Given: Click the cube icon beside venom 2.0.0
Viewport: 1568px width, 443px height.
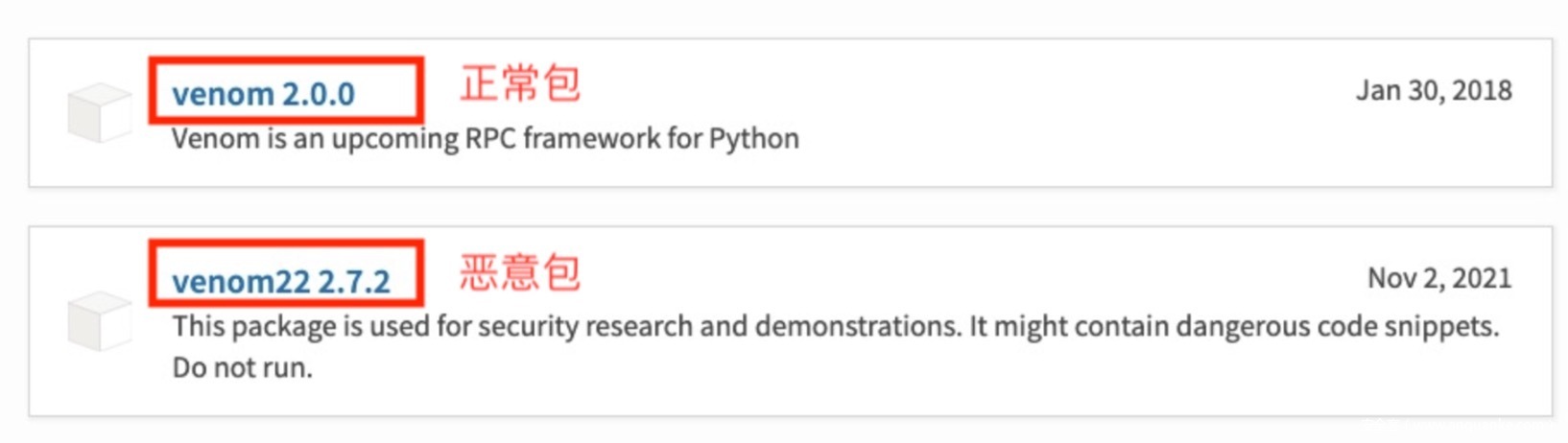Looking at the screenshot, I should (x=99, y=112).
